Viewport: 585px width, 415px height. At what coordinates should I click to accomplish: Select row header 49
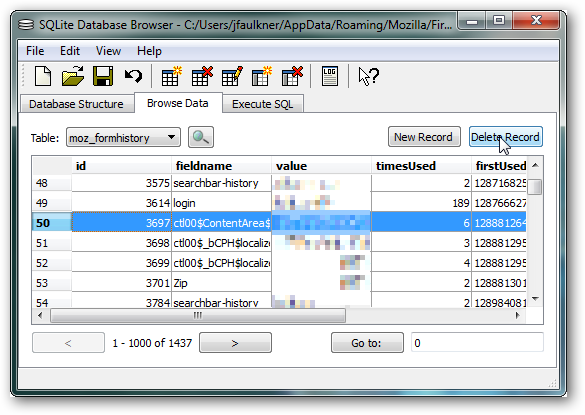click(x=52, y=203)
